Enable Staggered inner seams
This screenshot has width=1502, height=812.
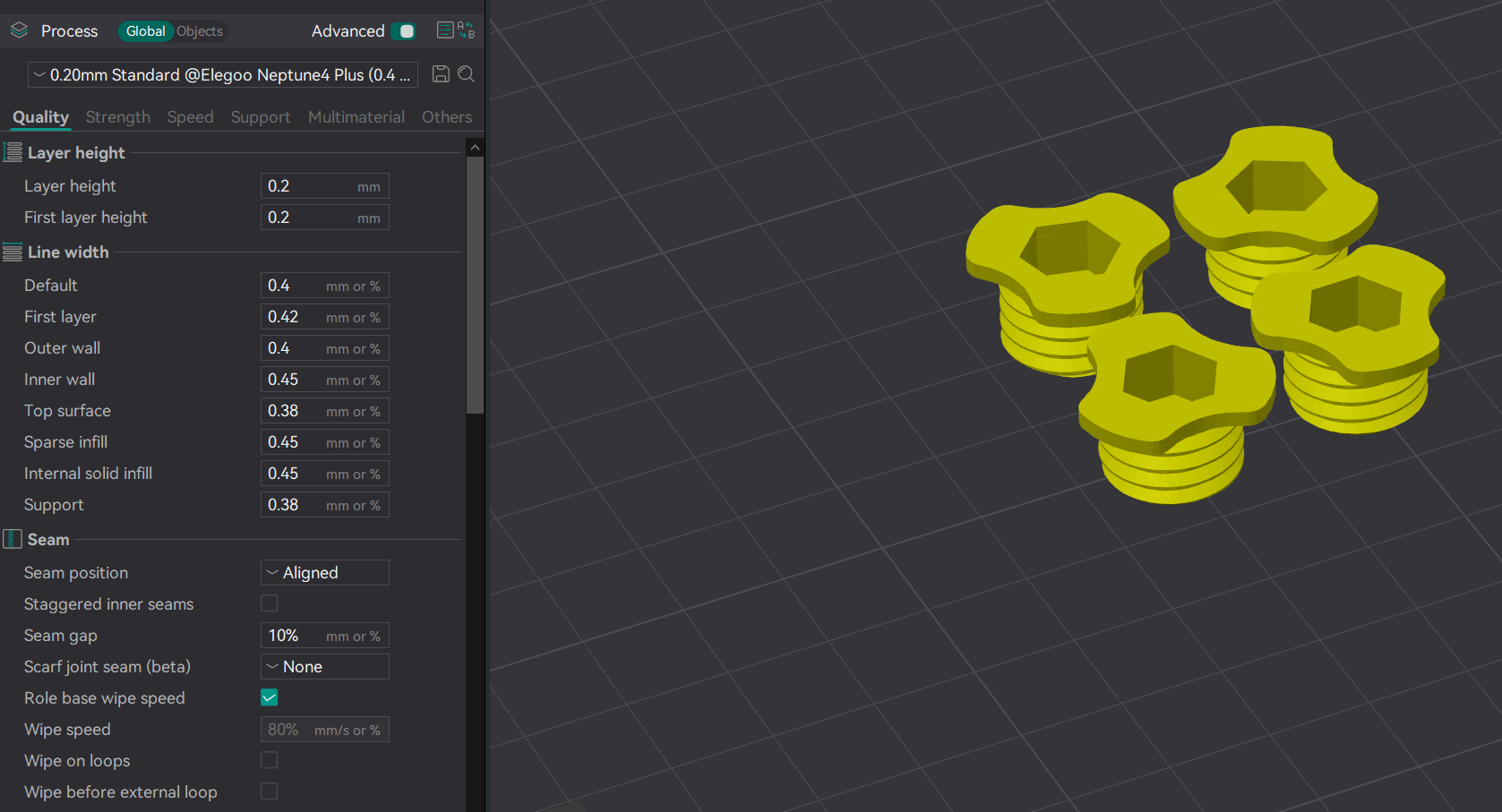pos(269,603)
